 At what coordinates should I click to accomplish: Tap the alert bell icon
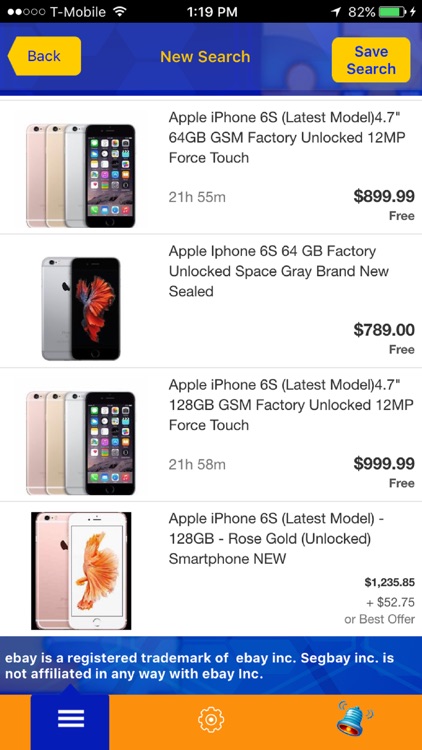[355, 718]
